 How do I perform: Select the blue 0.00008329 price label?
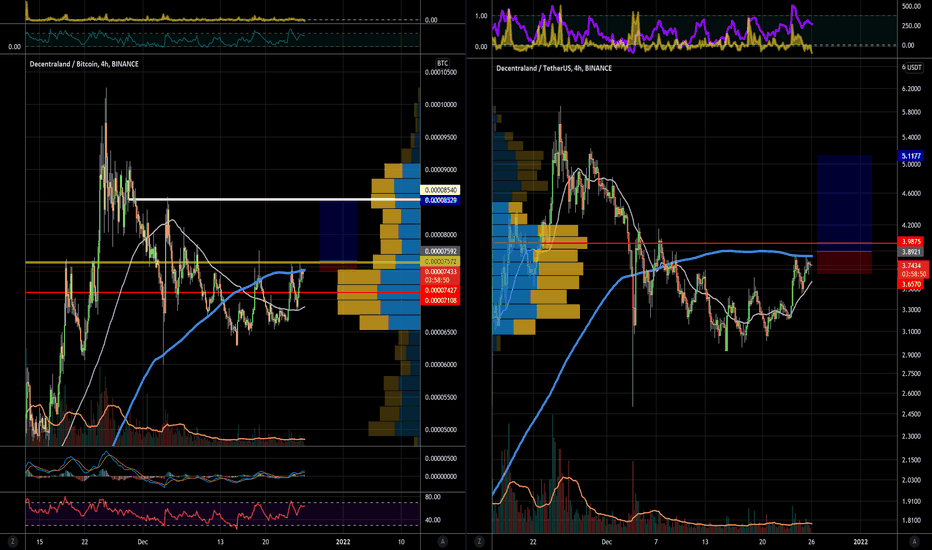tap(440, 200)
